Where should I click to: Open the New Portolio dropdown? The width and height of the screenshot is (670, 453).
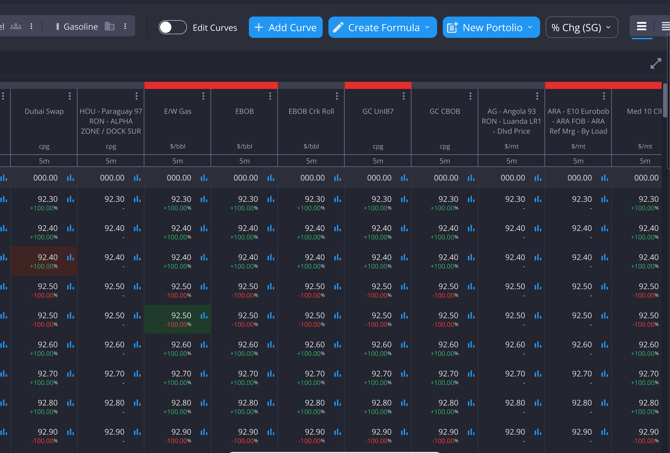click(x=491, y=27)
